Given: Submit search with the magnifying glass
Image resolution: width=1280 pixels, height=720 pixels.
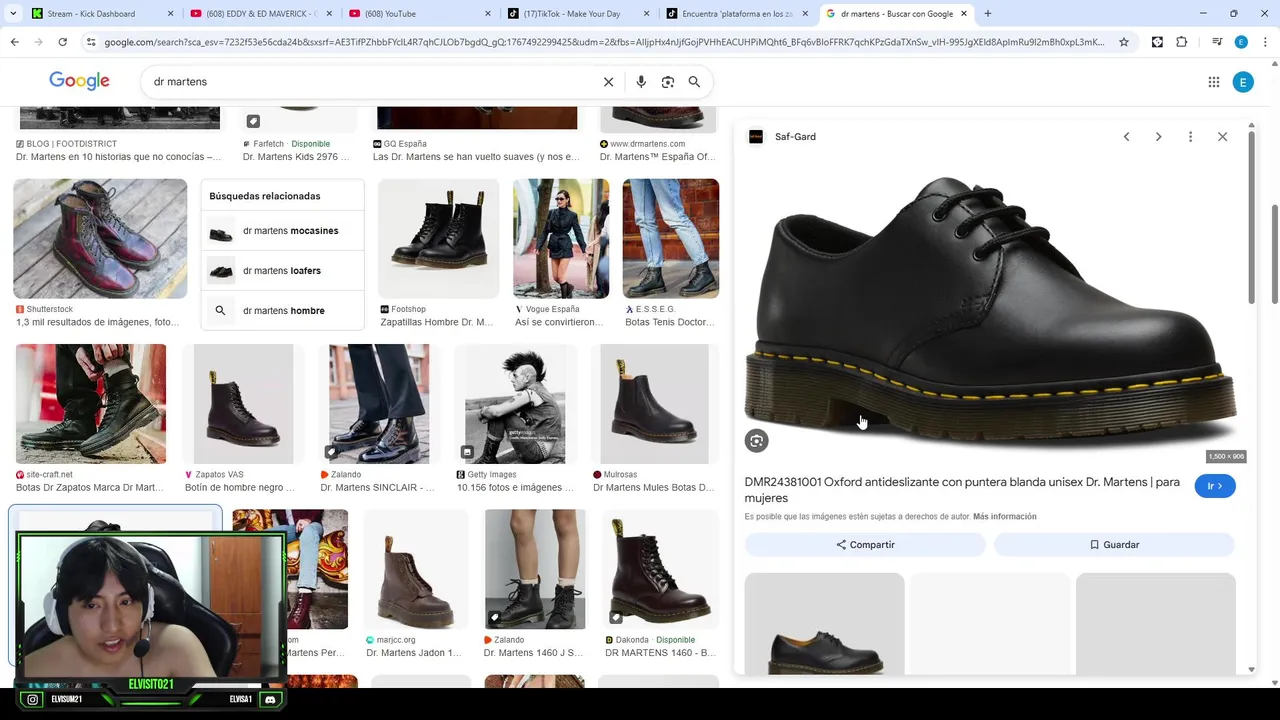Looking at the screenshot, I should [x=694, y=82].
